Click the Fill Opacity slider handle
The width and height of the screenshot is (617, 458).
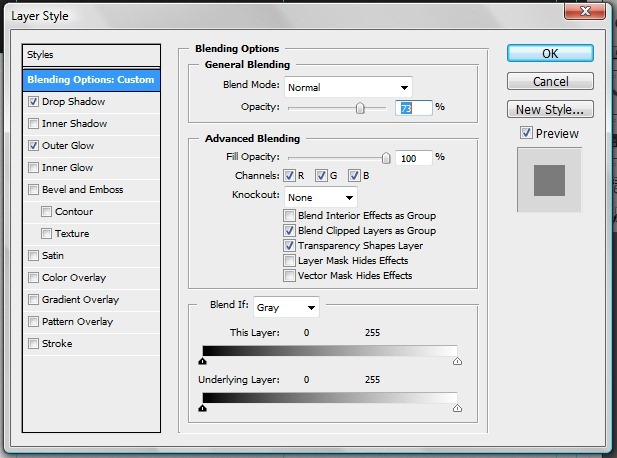(386, 157)
